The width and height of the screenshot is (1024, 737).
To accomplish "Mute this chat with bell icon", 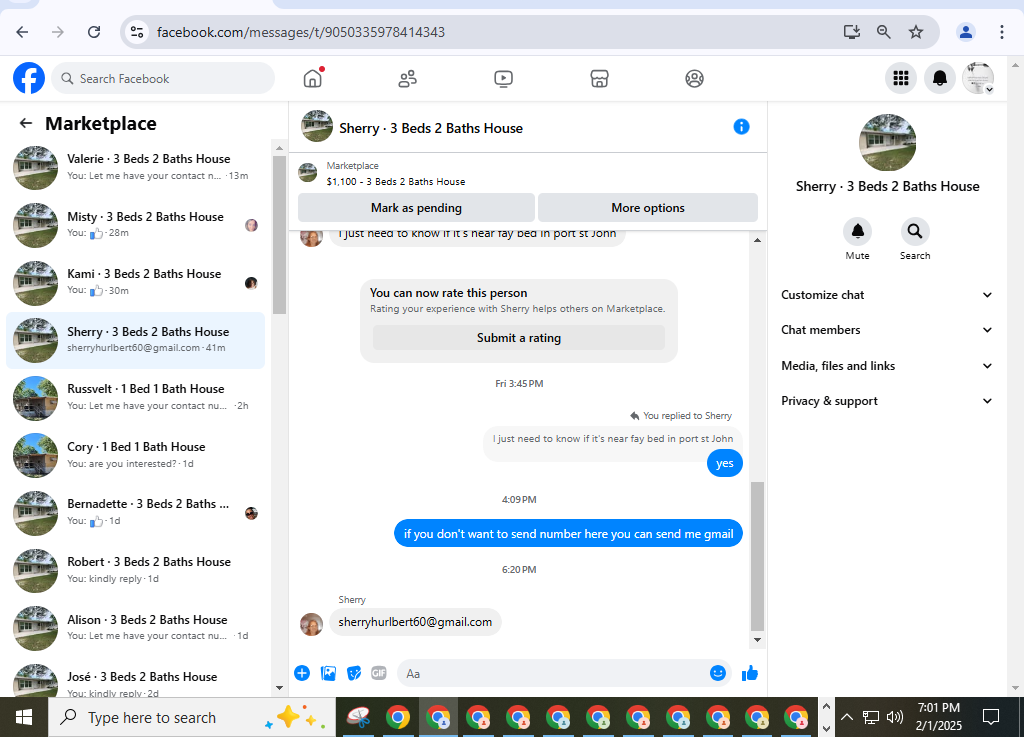I will click(x=857, y=231).
